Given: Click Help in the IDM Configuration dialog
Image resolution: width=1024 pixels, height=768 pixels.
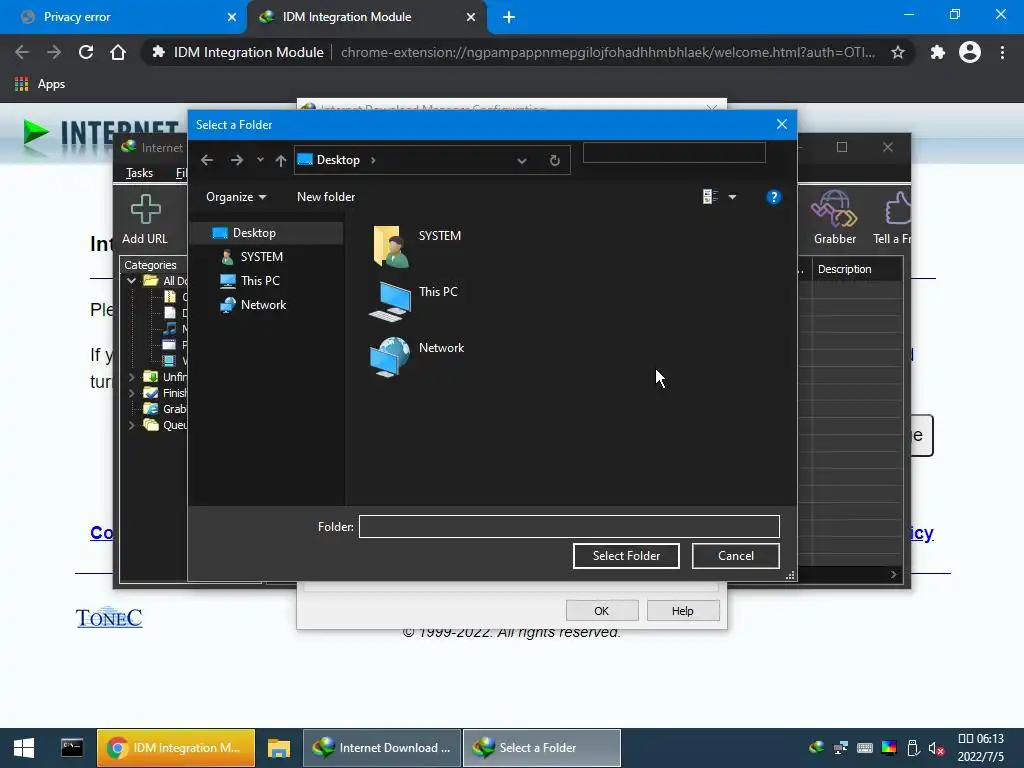Looking at the screenshot, I should [682, 611].
